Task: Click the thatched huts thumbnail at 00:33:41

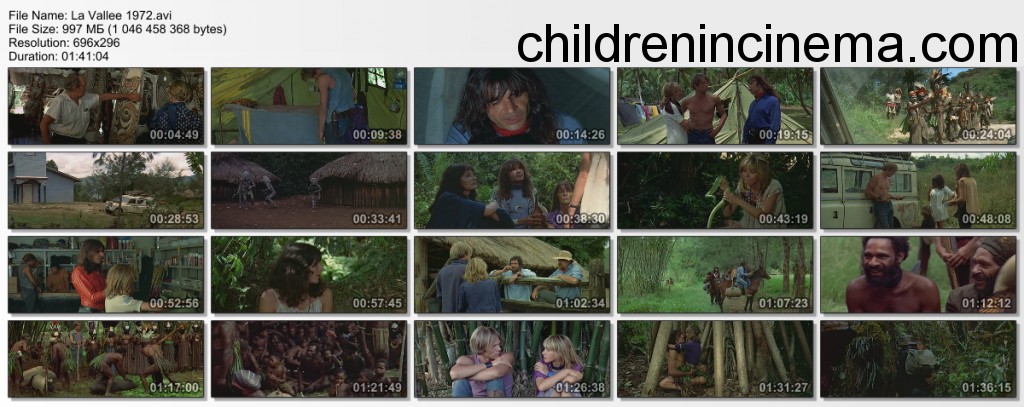Action: pyautogui.click(x=309, y=190)
